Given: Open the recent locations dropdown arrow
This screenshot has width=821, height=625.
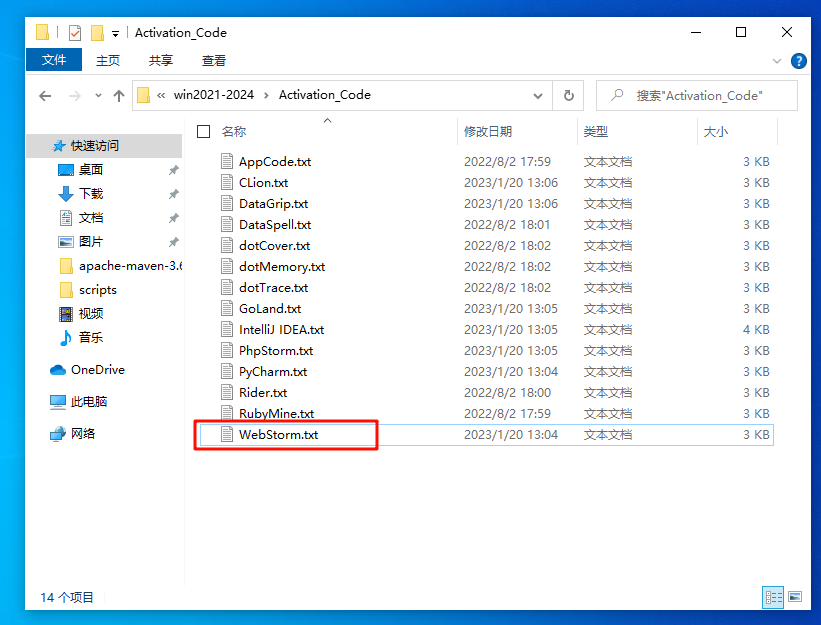Looking at the screenshot, I should [x=98, y=96].
